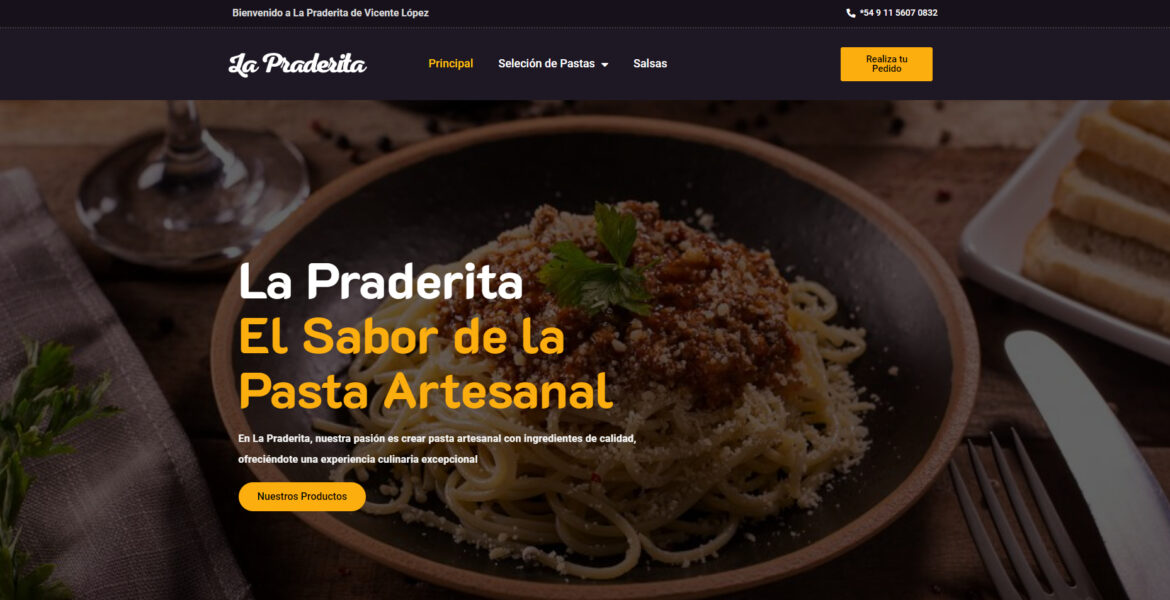Open the Salsas menu item
Screen dimensions: 1170x600
tap(650, 63)
